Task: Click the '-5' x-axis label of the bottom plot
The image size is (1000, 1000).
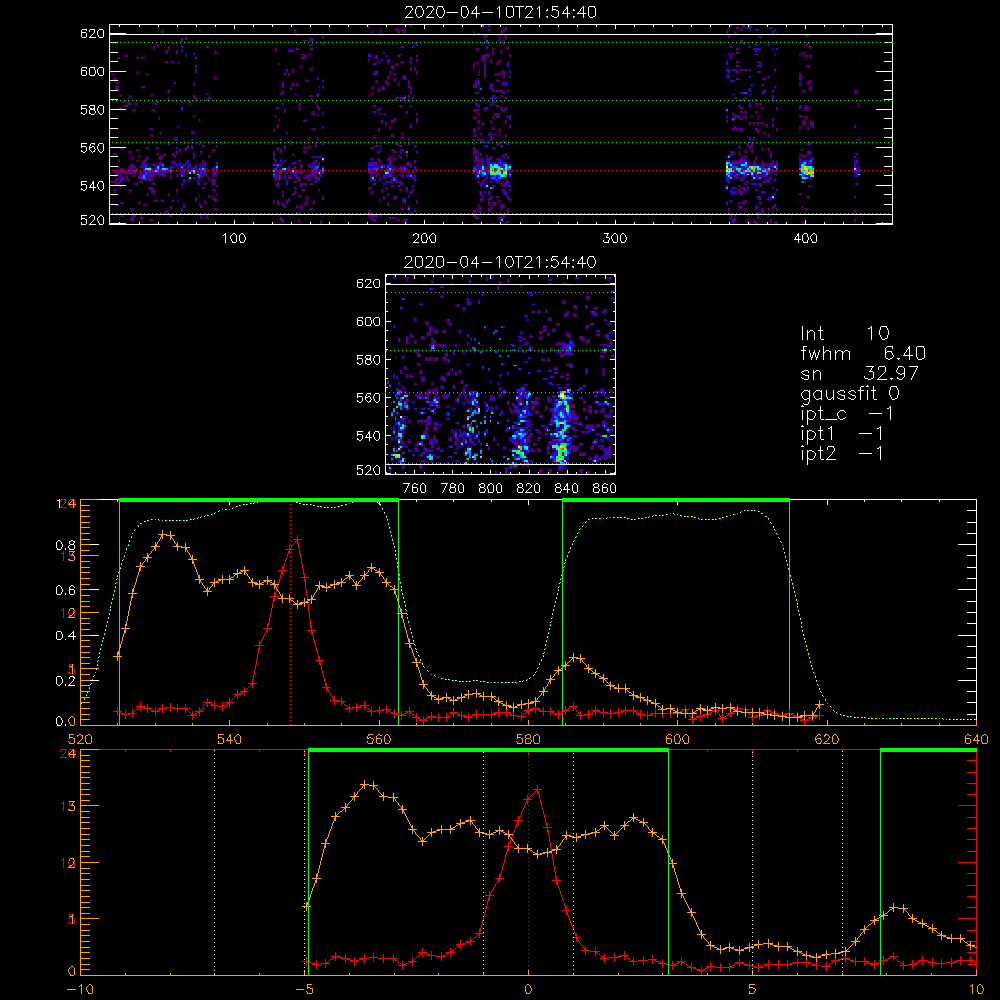Action: coord(304,990)
